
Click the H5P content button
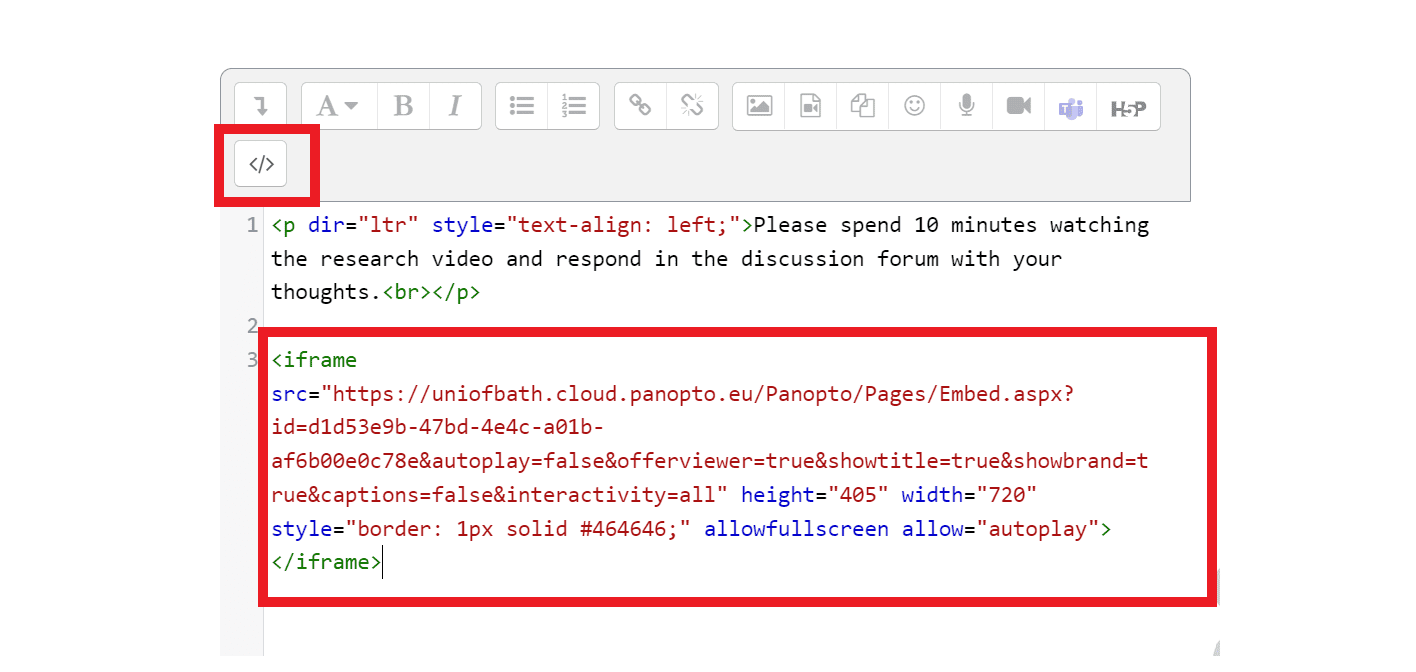point(1128,107)
